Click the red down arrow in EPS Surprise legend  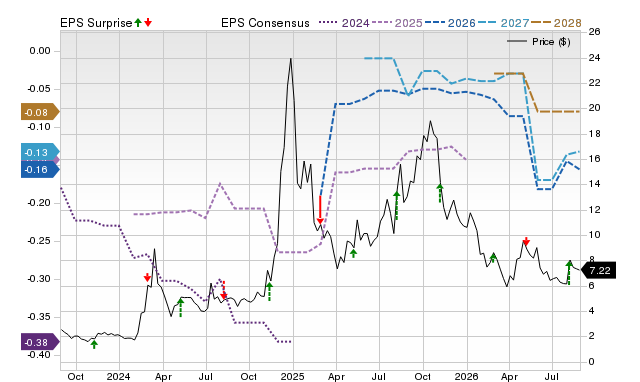148,22
